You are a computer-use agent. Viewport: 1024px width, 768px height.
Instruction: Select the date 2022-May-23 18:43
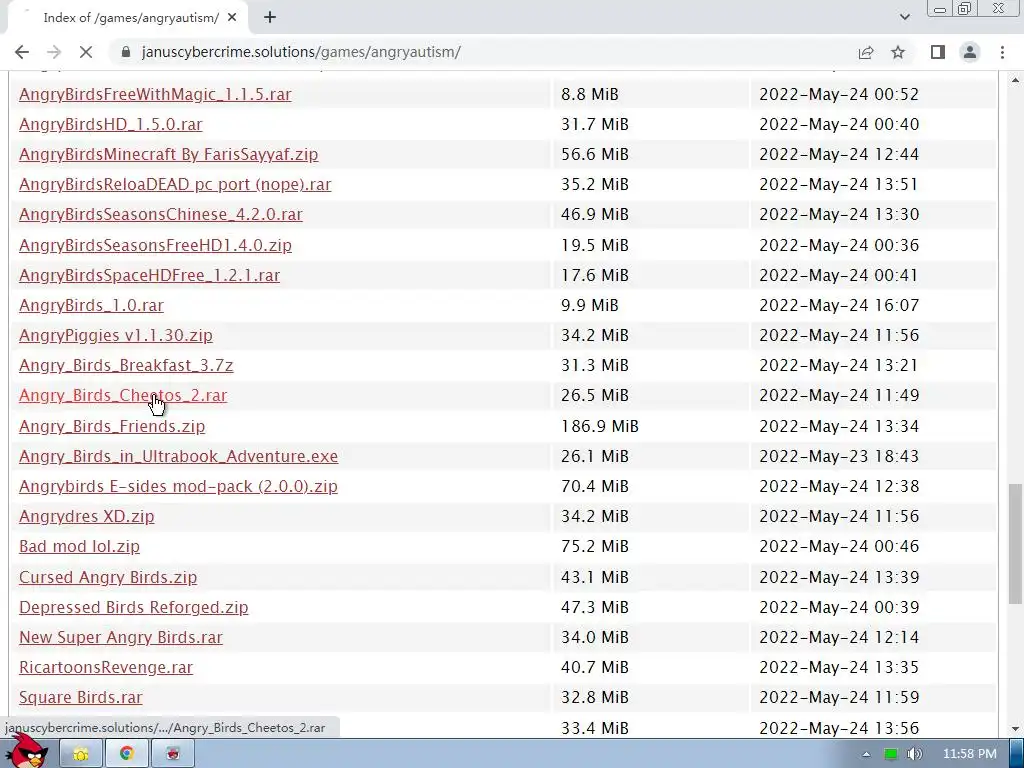[839, 456]
